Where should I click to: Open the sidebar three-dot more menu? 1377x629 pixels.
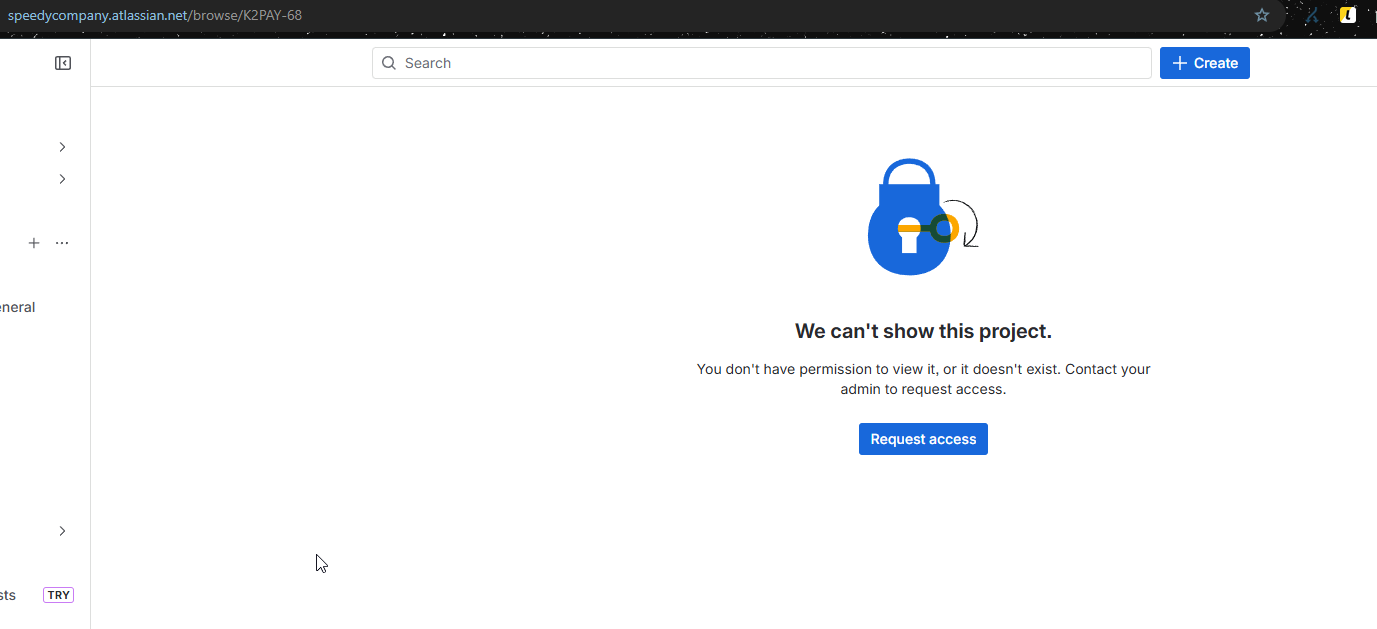point(62,243)
